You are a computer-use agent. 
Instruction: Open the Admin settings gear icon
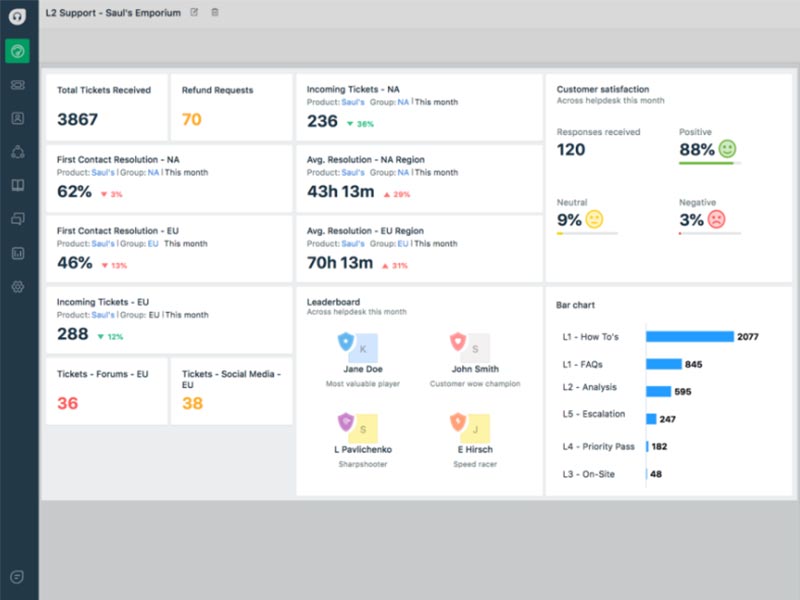pos(17,285)
